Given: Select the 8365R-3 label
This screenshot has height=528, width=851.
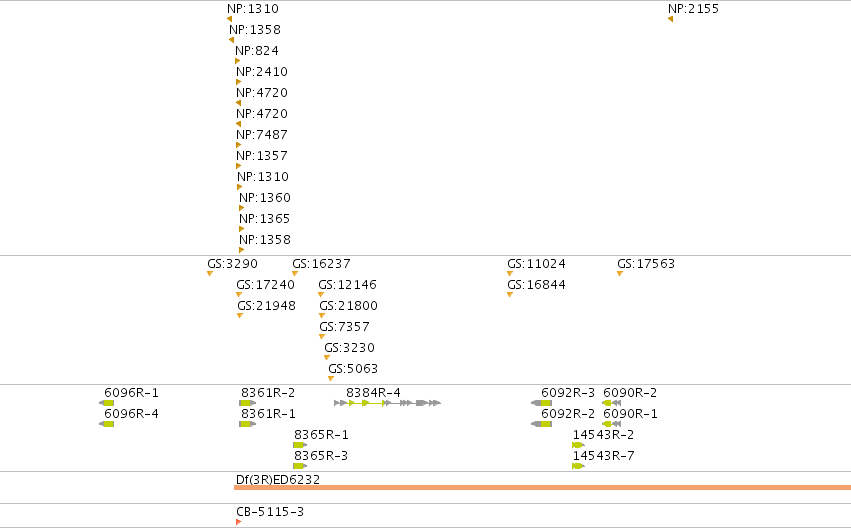Looking at the screenshot, I should point(321,456).
